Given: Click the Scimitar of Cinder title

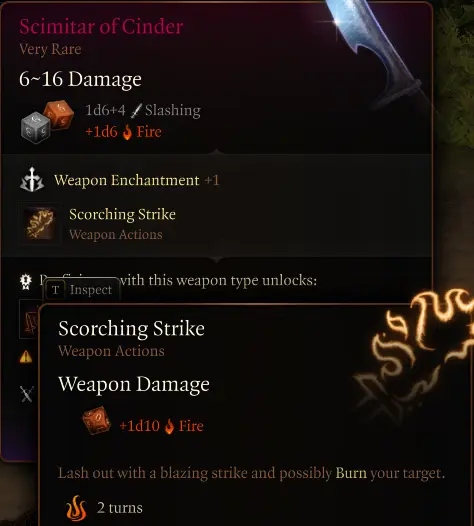Looking at the screenshot, I should click(x=101, y=27).
